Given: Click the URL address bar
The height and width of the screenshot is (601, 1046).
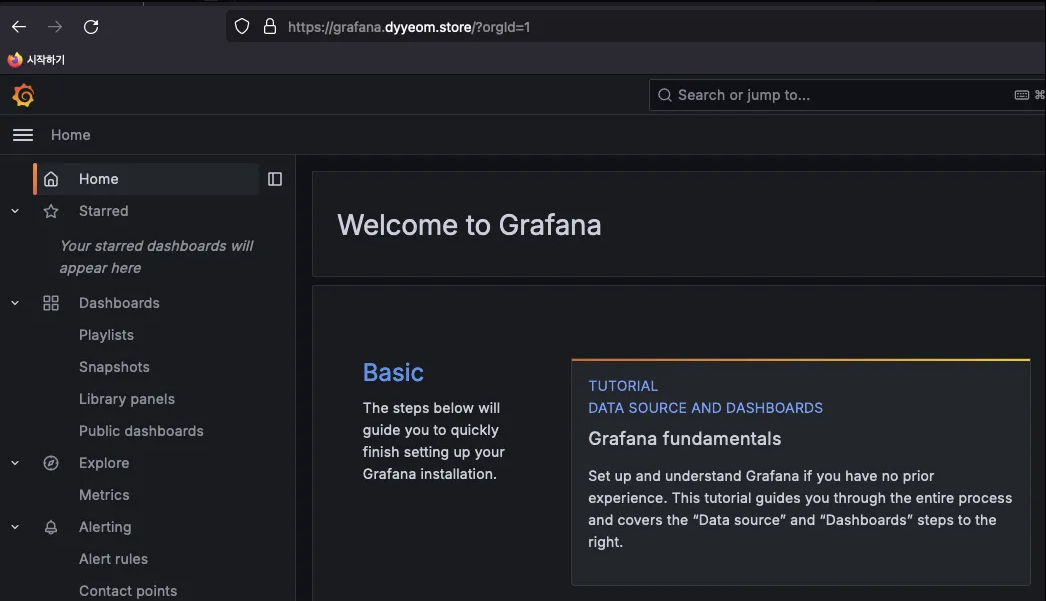Looking at the screenshot, I should [636, 27].
